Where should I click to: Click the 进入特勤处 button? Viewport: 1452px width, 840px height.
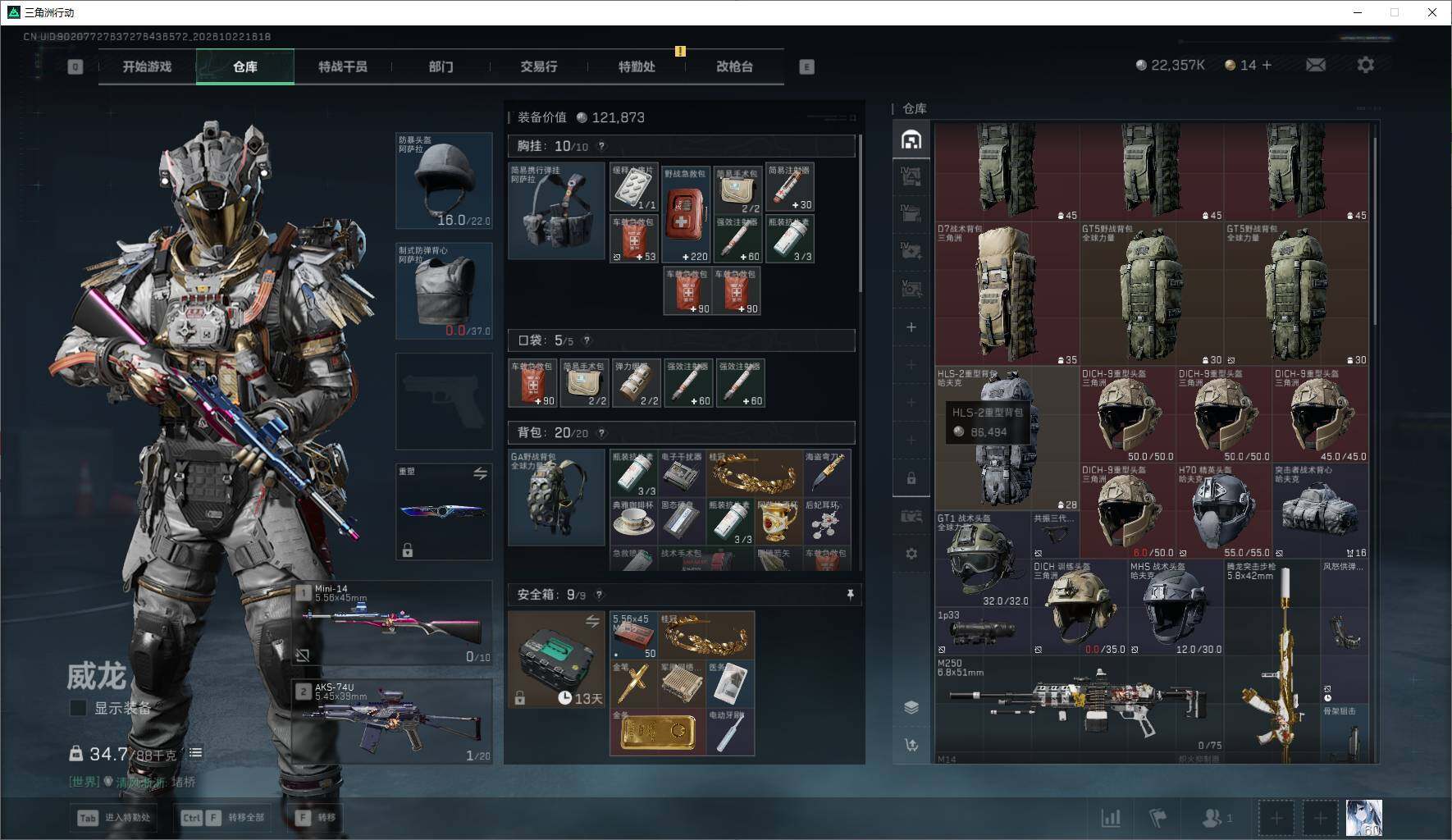click(115, 818)
